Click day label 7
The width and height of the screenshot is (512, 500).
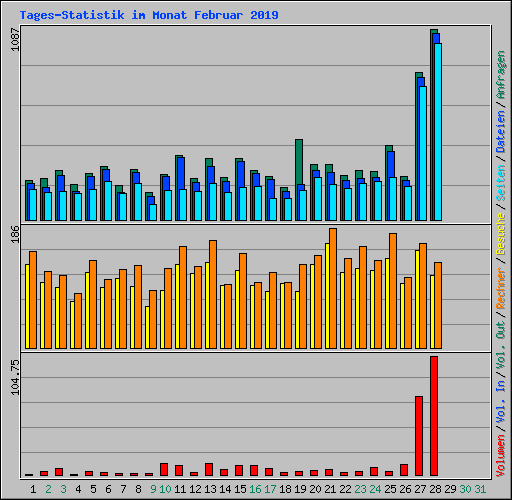[123, 489]
